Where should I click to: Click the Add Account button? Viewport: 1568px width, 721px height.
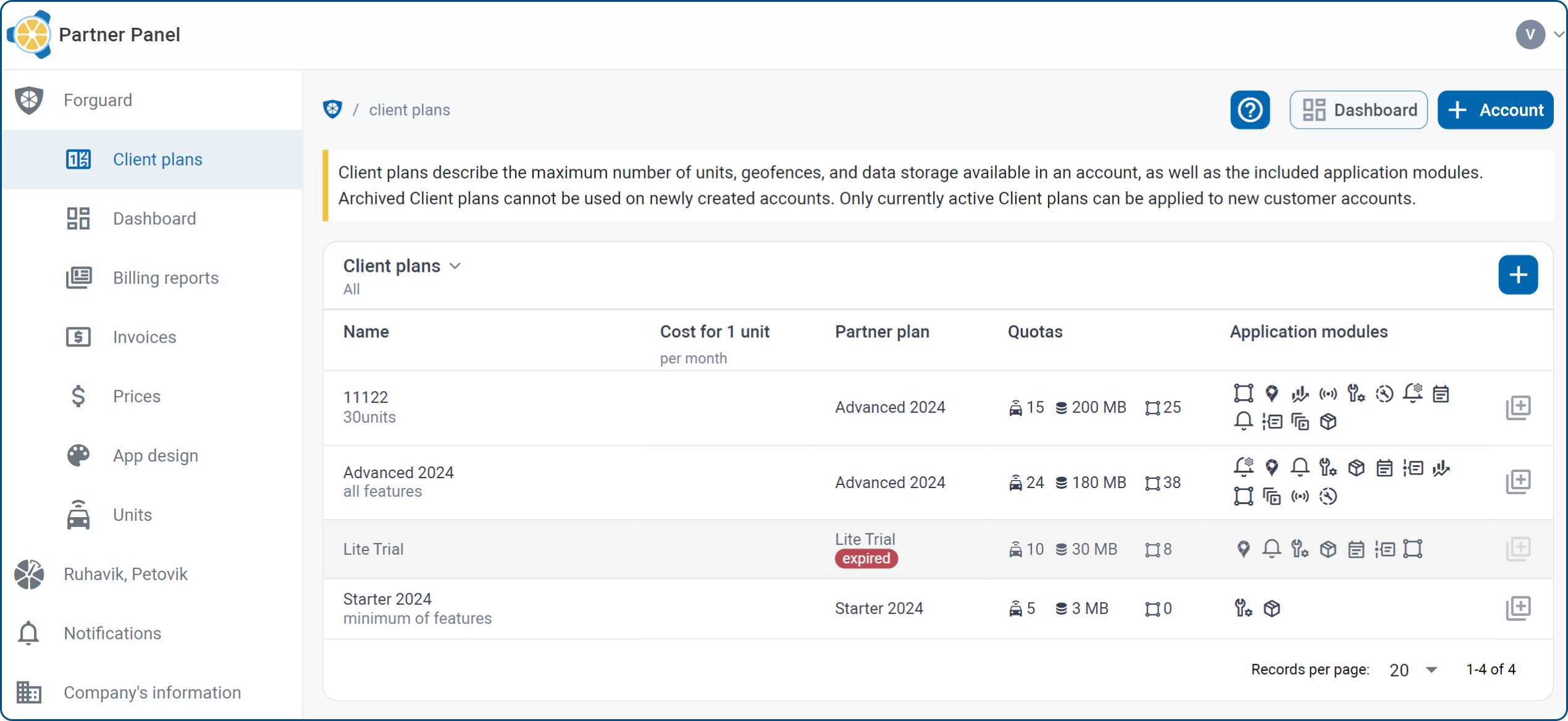[1495, 110]
